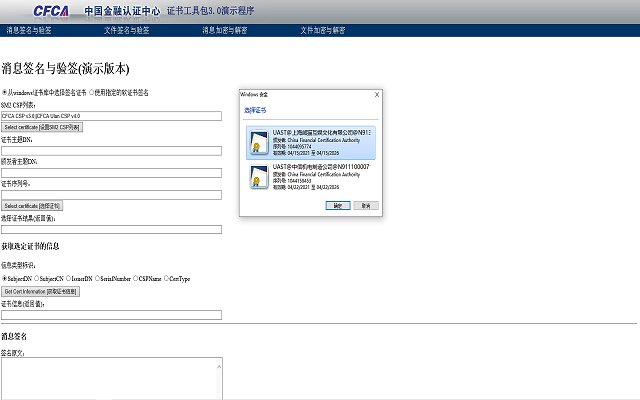Close the Windows Security dialog with X
This screenshot has height=400, width=640.
pyautogui.click(x=377, y=95)
